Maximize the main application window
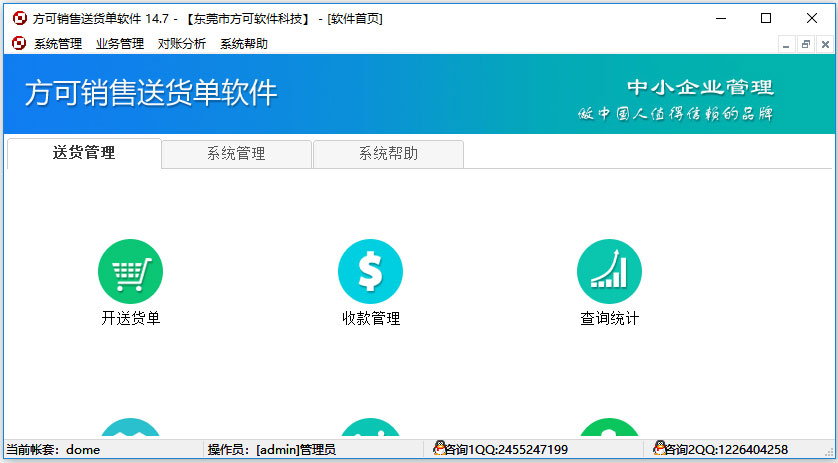Viewport: 838px width, 463px height. click(766, 18)
